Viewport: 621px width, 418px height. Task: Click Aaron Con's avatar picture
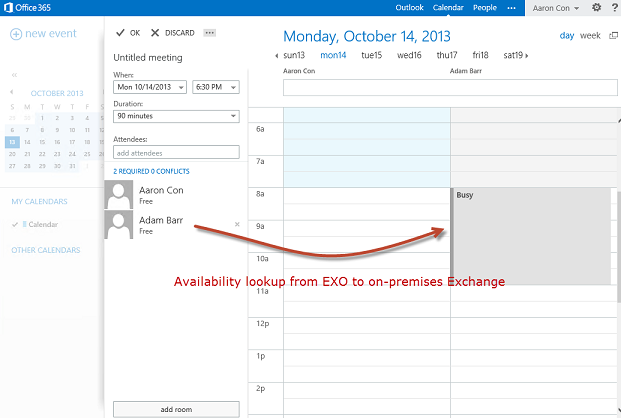pyautogui.click(x=118, y=195)
